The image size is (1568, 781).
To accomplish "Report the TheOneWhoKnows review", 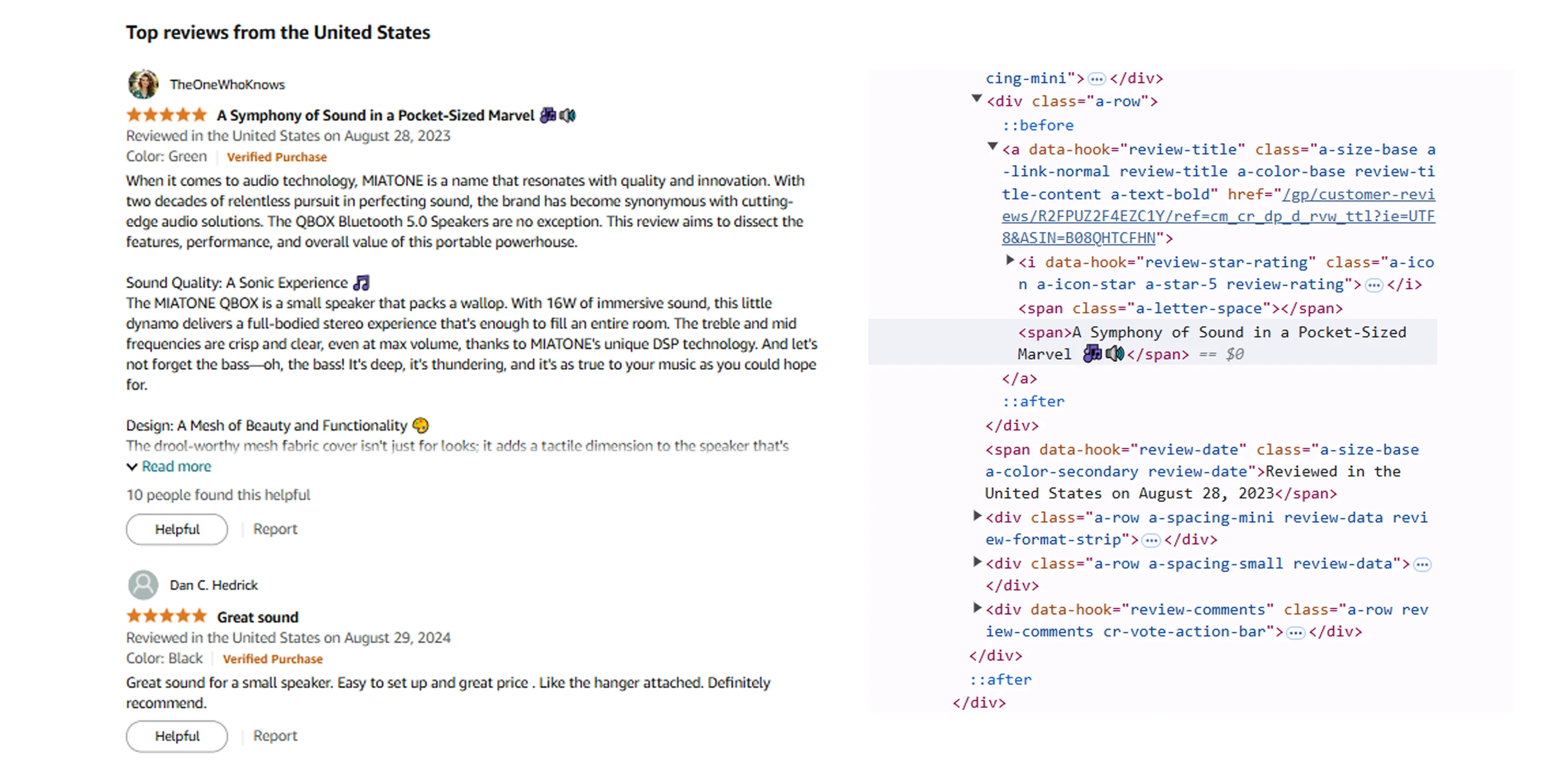I will (x=275, y=529).
